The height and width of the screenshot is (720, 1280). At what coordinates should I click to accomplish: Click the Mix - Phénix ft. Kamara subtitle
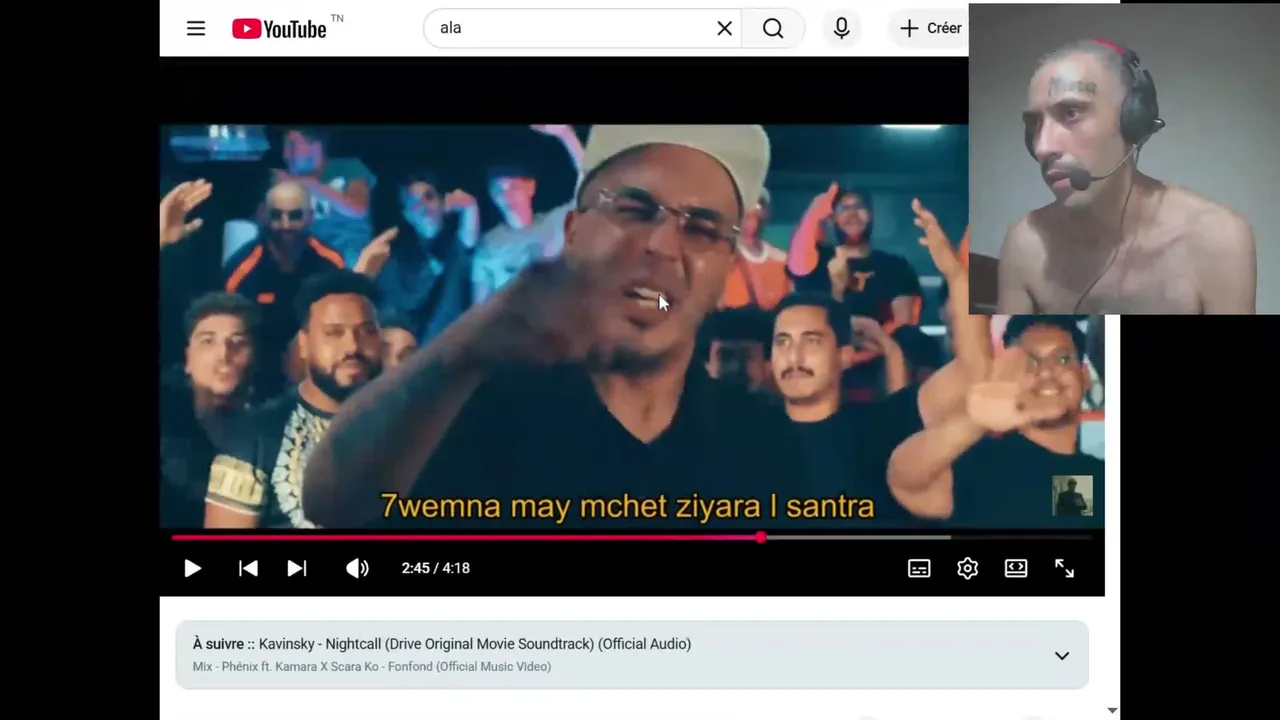(x=372, y=667)
